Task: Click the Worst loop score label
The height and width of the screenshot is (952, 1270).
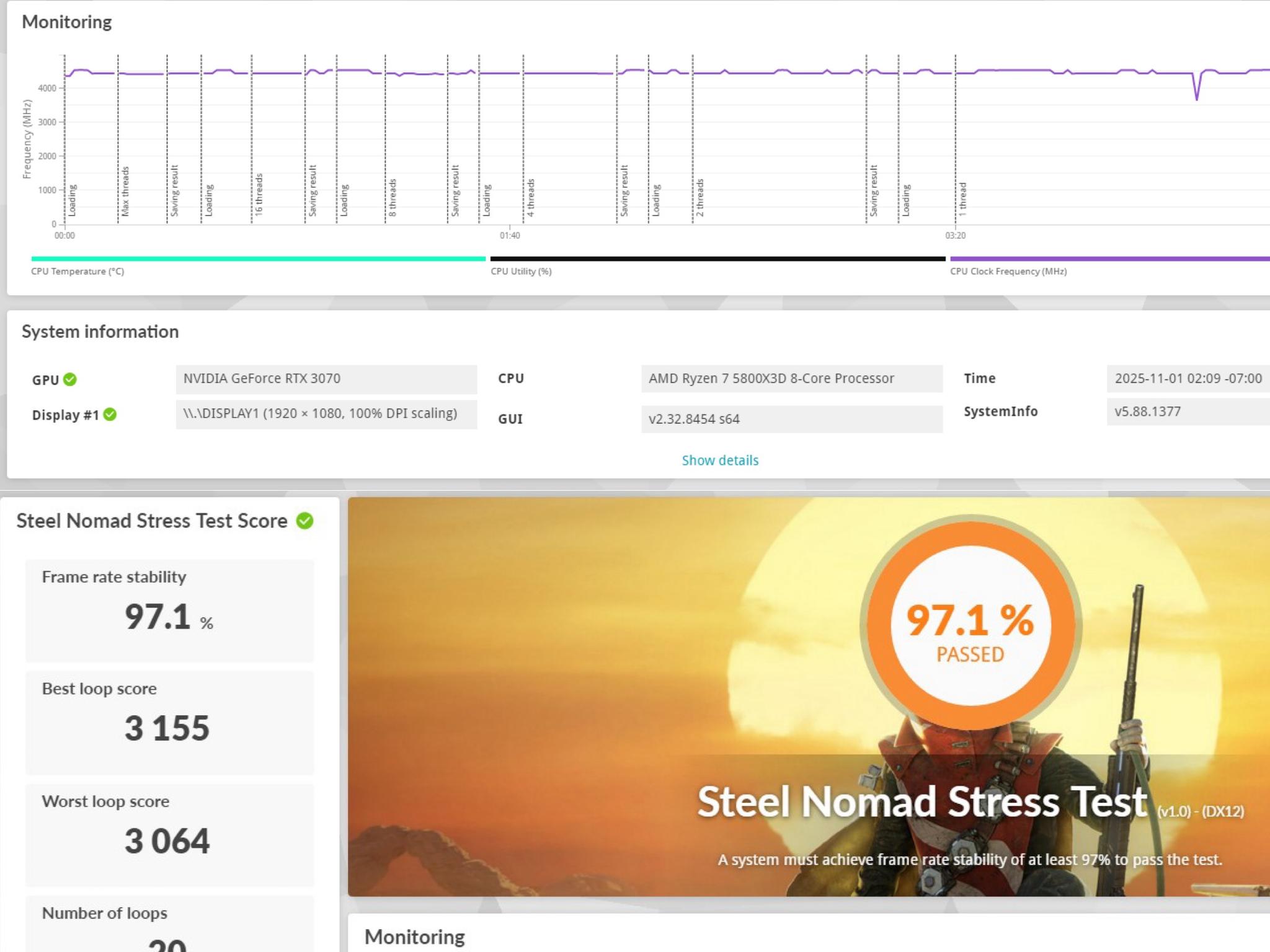Action: (105, 801)
